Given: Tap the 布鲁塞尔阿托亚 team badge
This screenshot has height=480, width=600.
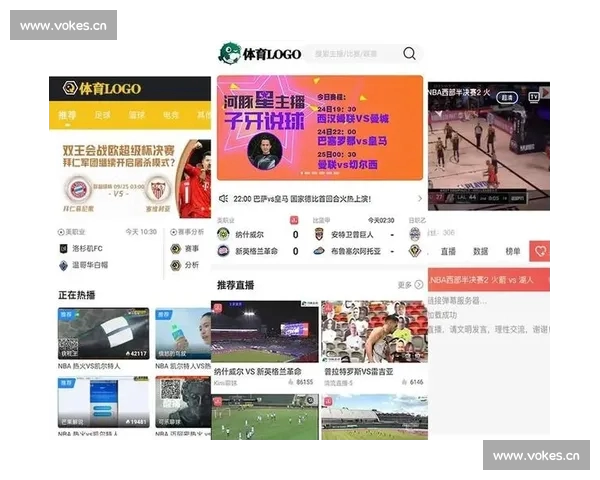Looking at the screenshot, I should (319, 251).
